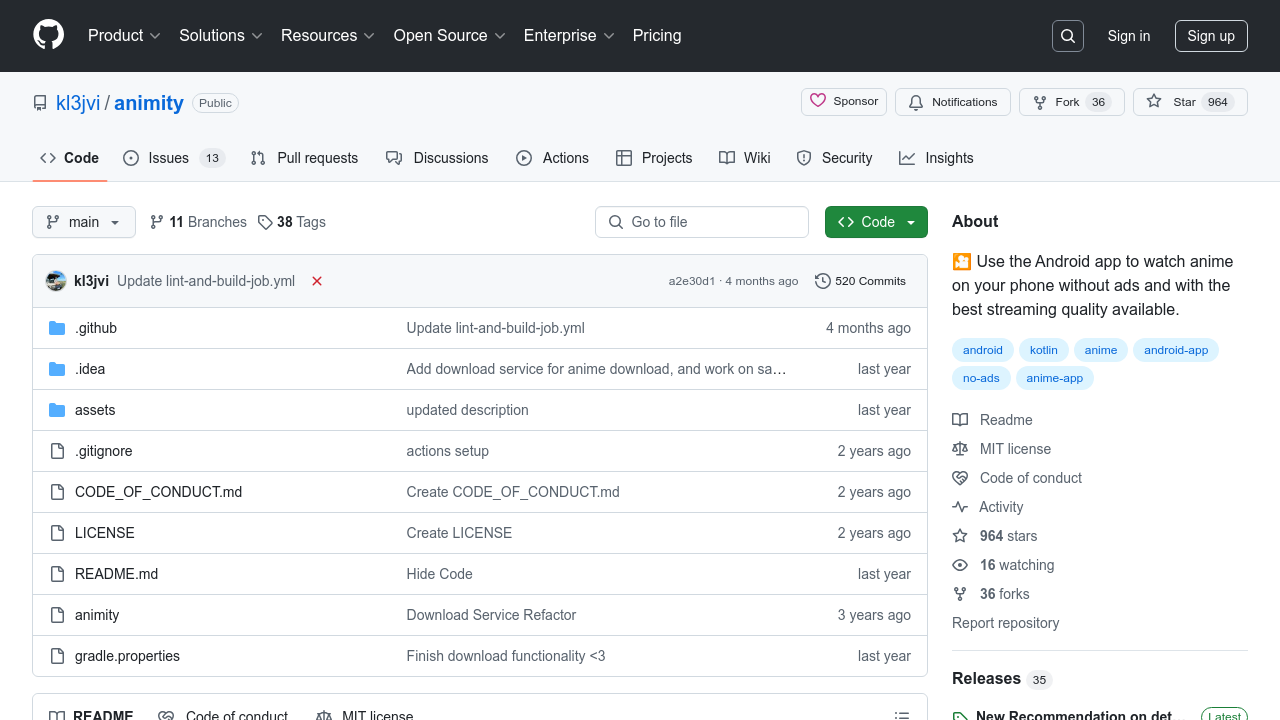
Task: Click the anime topic tag
Action: (x=1101, y=350)
